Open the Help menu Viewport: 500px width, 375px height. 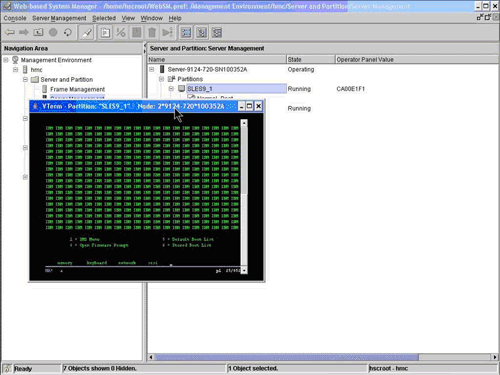point(175,18)
